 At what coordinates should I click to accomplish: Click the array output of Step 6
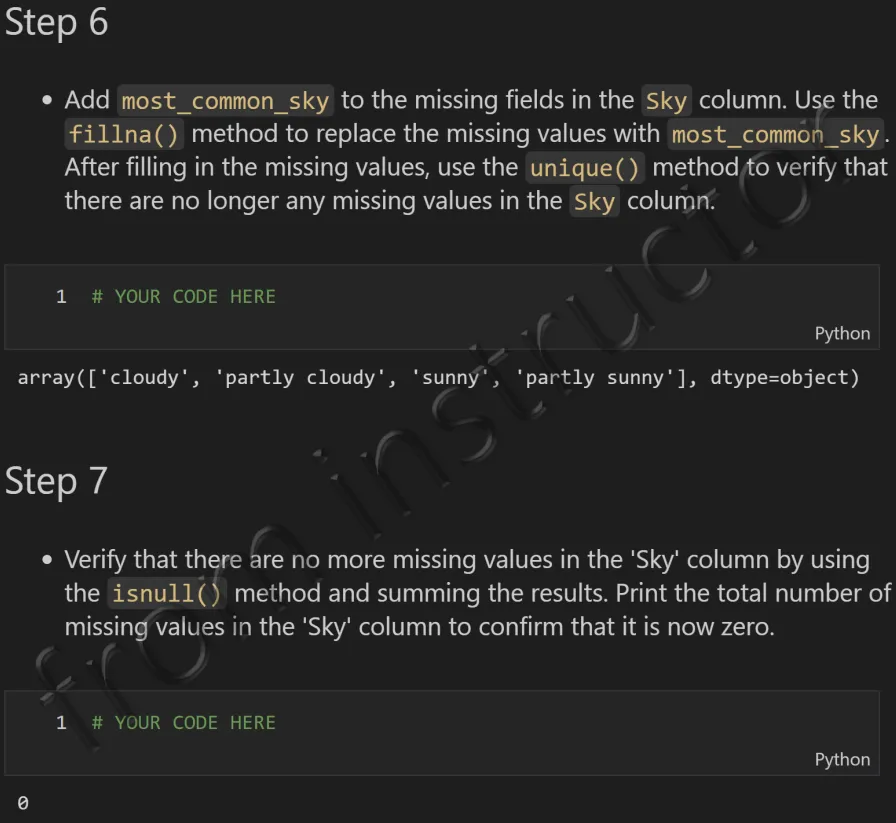(438, 378)
